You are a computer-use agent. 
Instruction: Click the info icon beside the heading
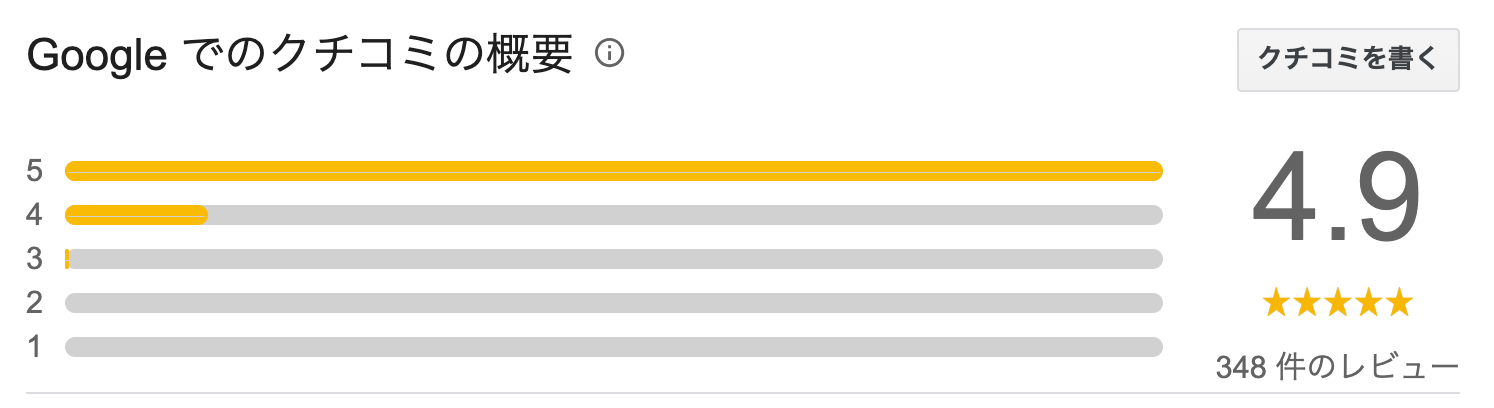(x=609, y=53)
